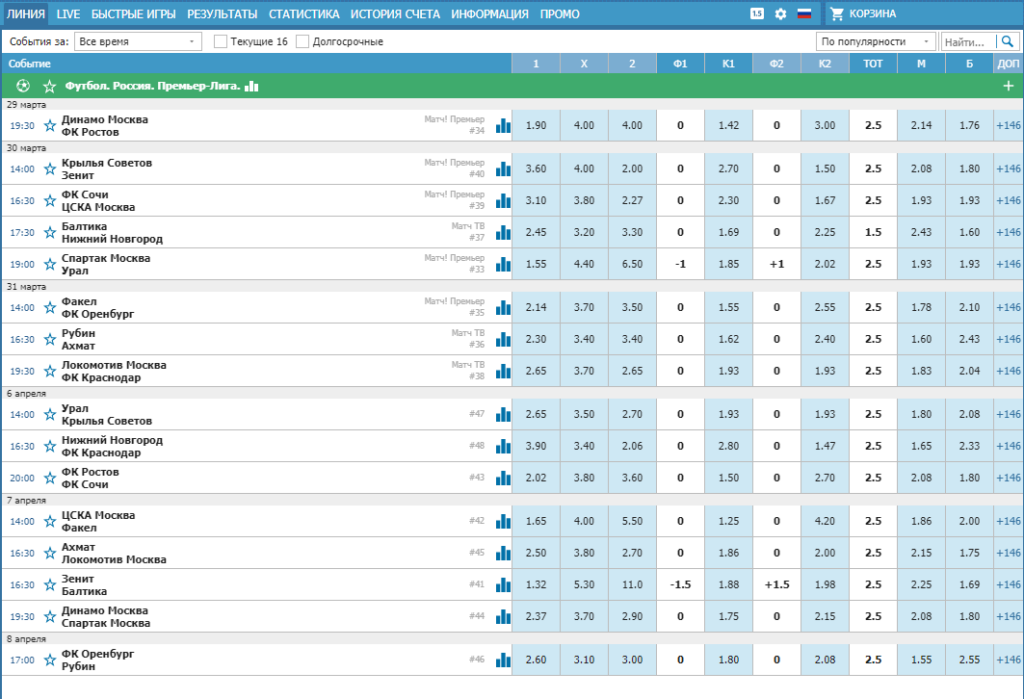This screenshot has height=699, width=1024.
Task: Open the БЫСТРЫЕ ИГРЫ menu
Action: [x=133, y=14]
